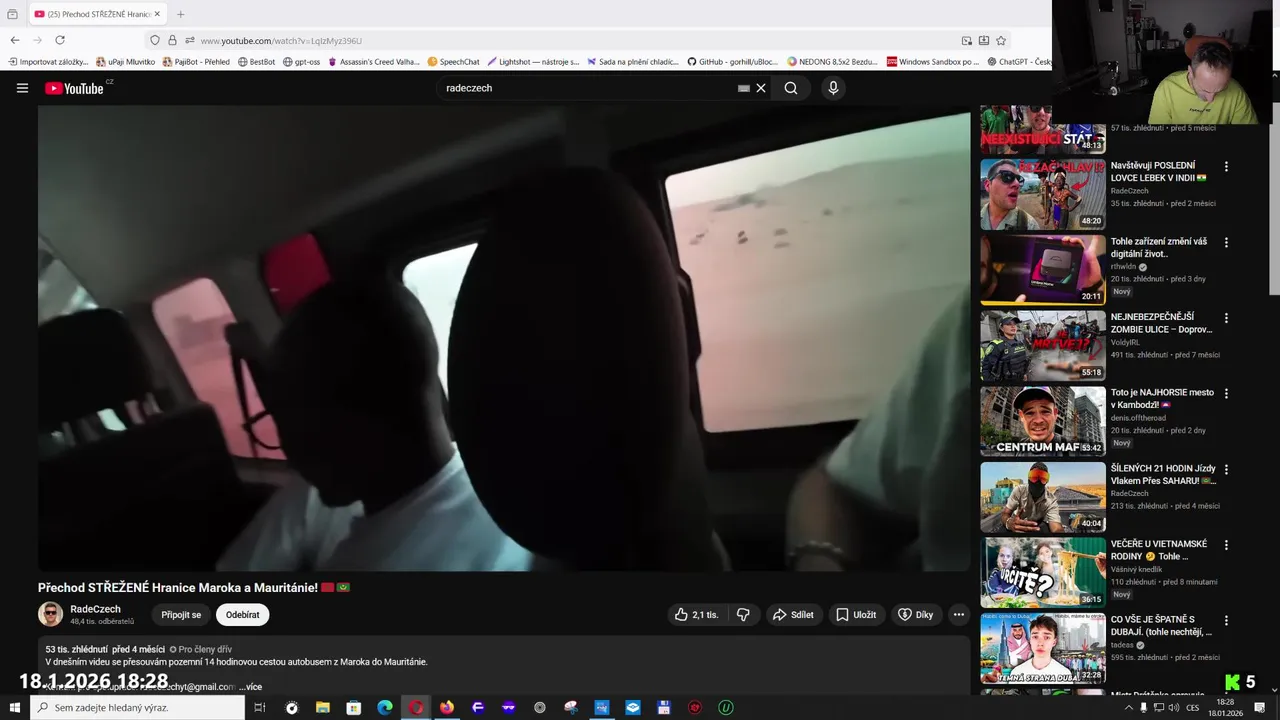
Task: Click the main video player frame
Action: point(504,340)
